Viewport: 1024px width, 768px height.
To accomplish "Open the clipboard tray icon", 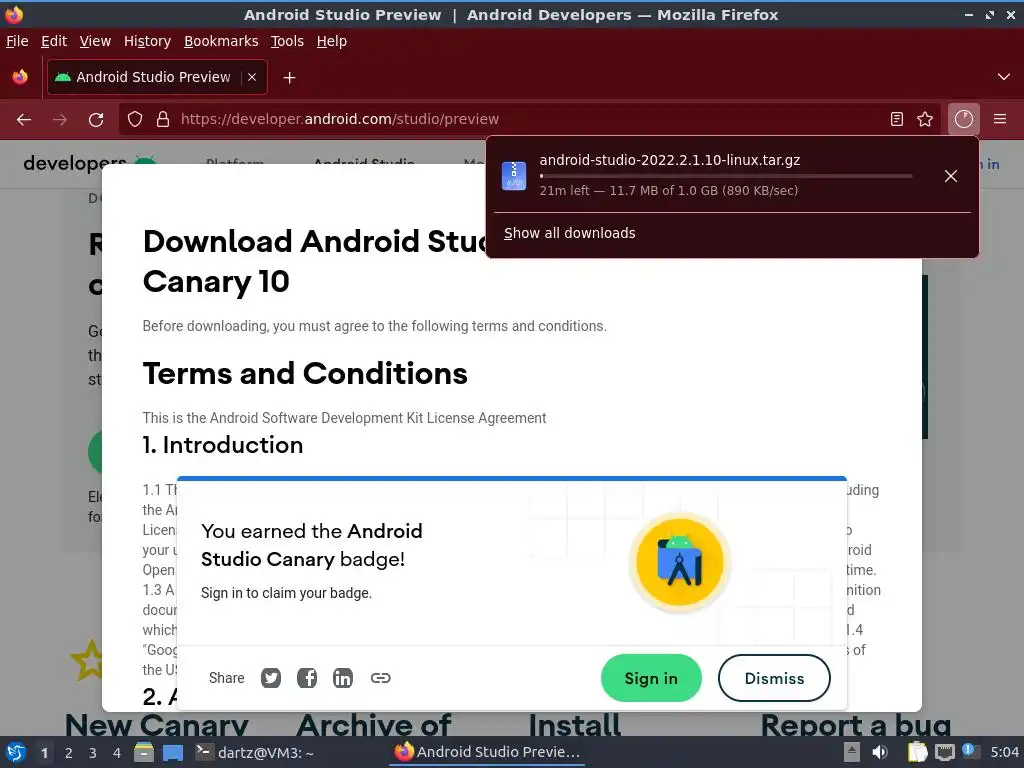I will pos(918,752).
